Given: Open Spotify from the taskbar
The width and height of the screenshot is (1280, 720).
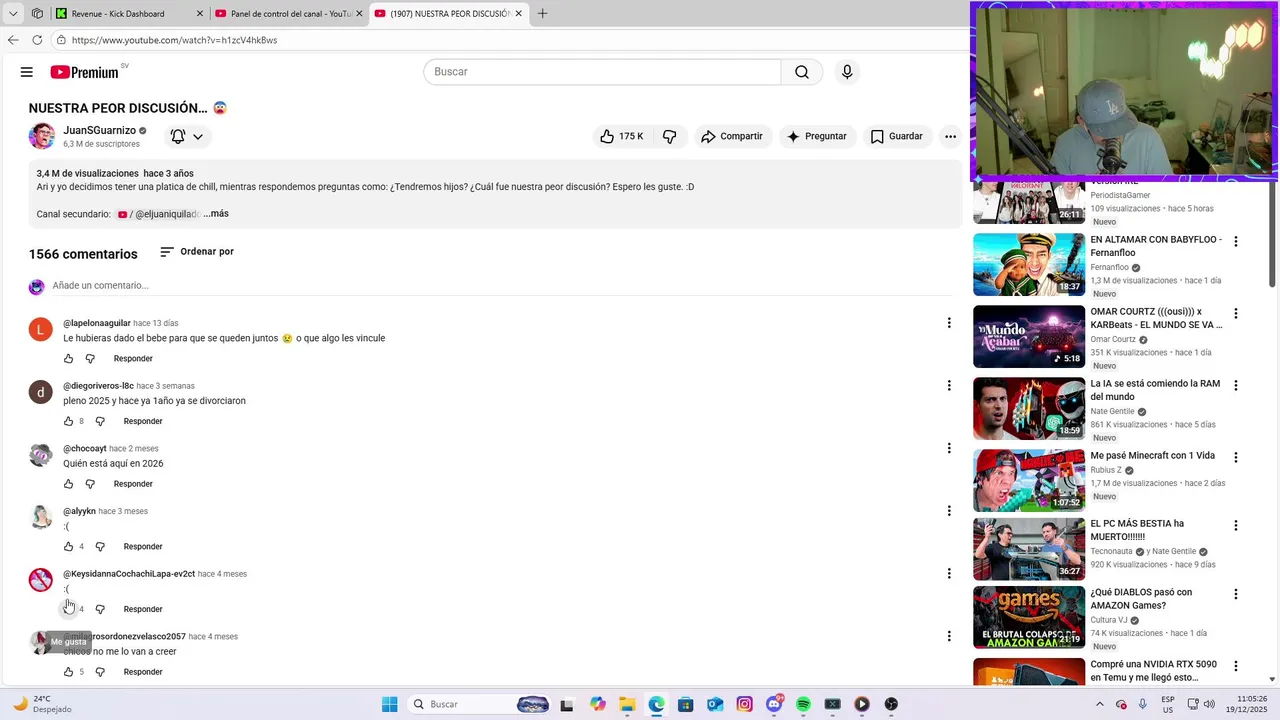Looking at the screenshot, I should click(x=803, y=704).
